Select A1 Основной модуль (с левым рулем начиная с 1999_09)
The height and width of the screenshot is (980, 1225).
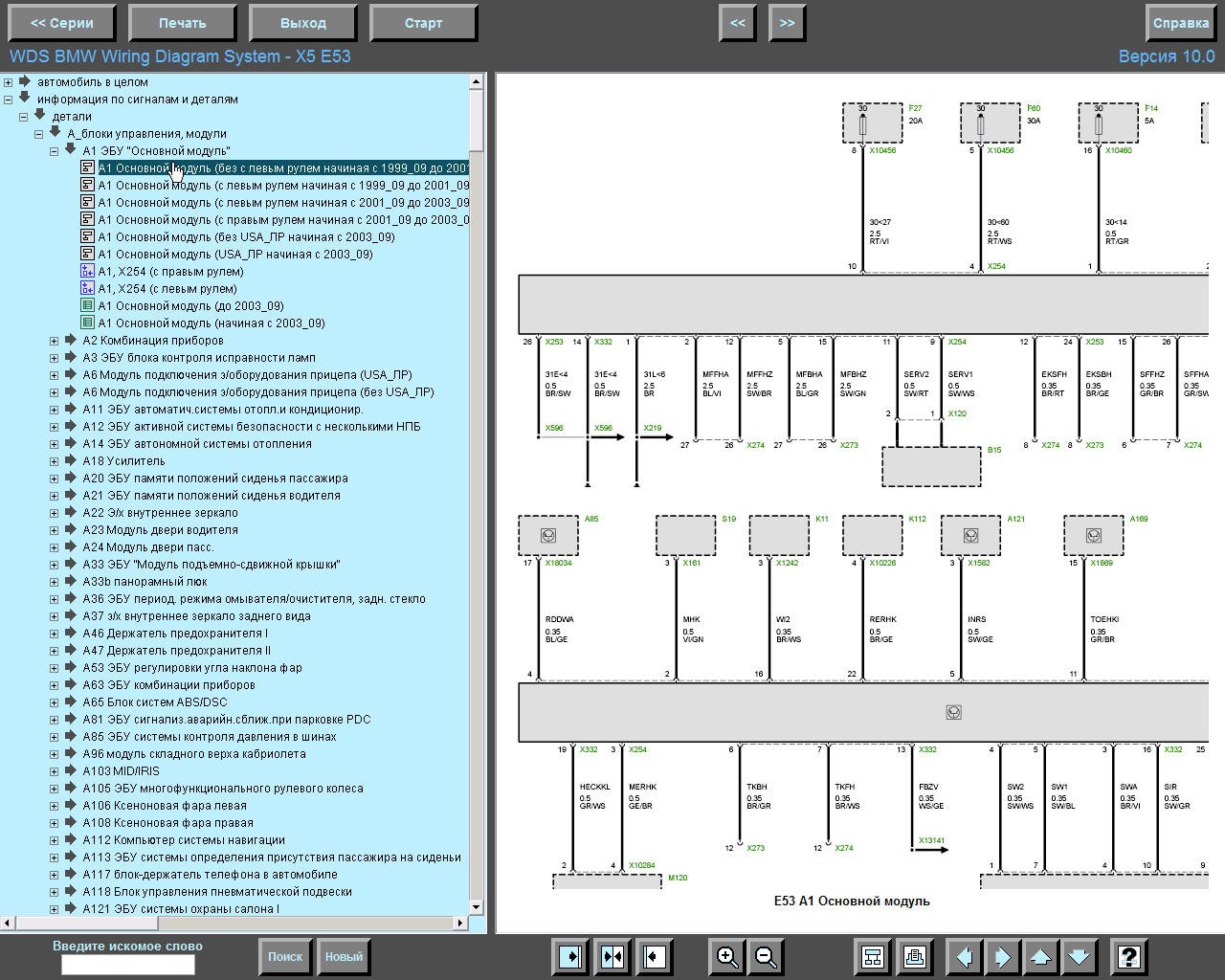tap(283, 185)
